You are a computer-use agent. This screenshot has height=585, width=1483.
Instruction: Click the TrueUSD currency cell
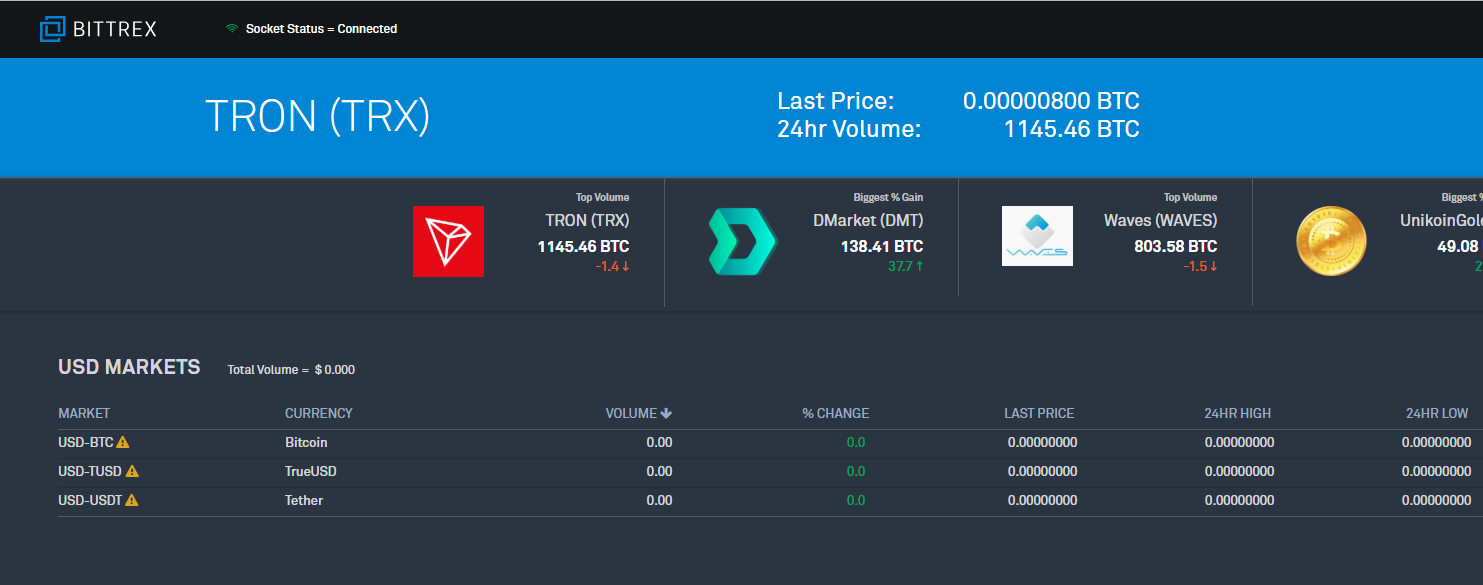click(310, 471)
